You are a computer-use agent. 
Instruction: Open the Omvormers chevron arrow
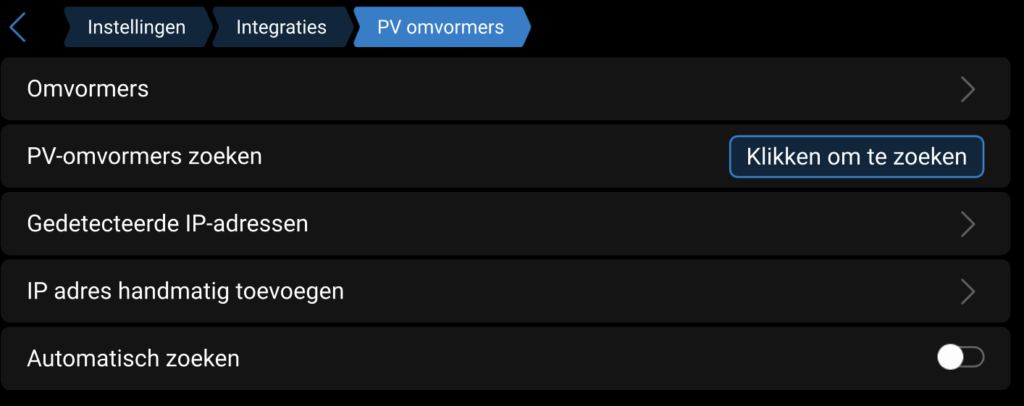coord(967,89)
